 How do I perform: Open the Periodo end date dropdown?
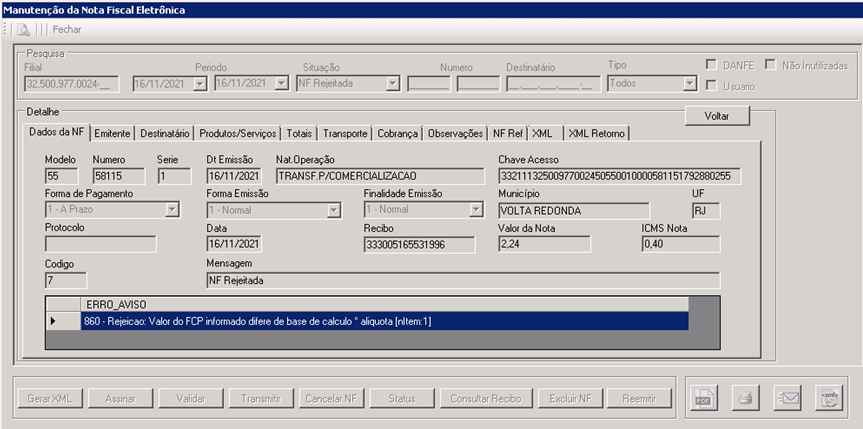click(282, 84)
